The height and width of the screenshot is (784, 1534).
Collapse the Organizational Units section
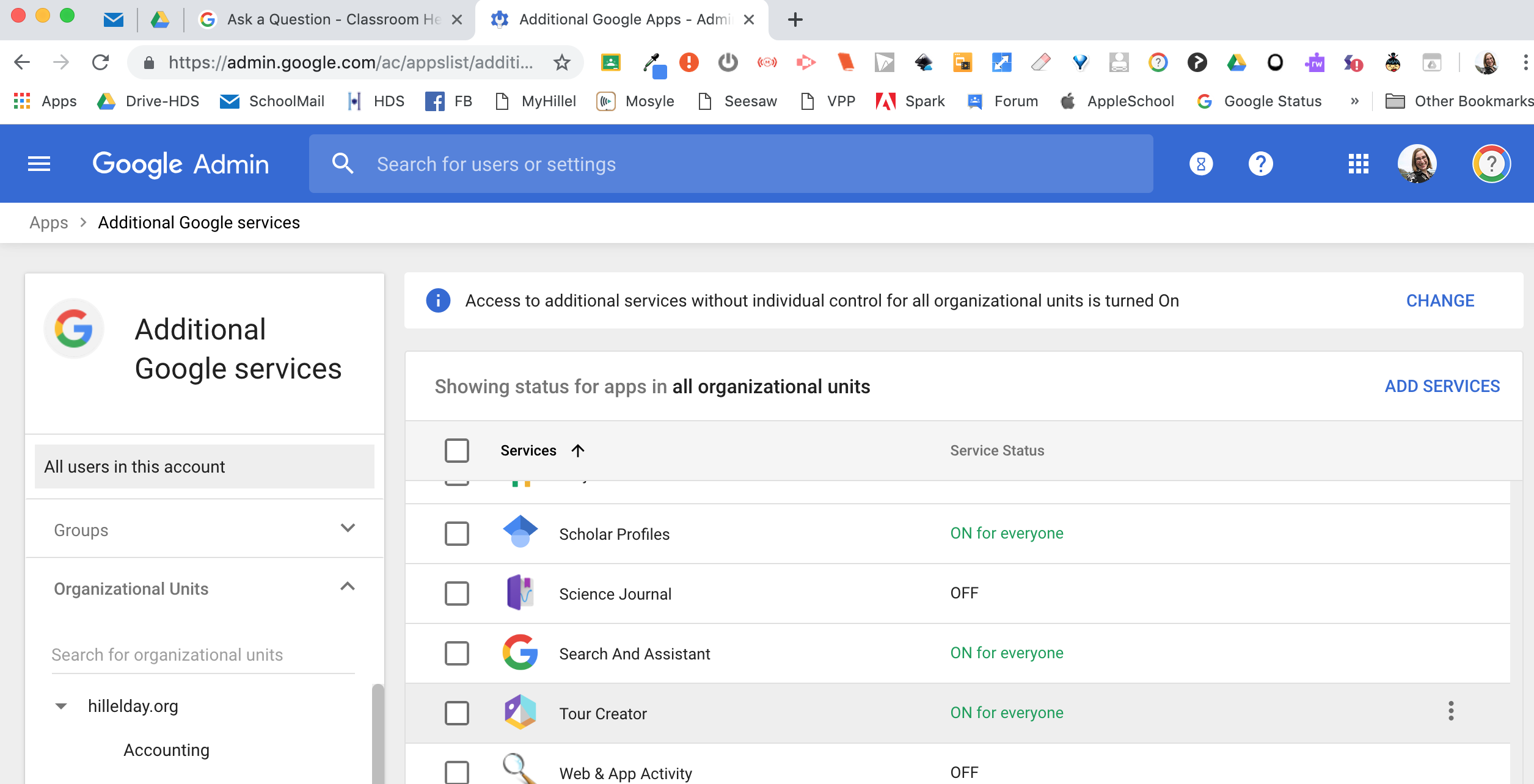tap(348, 587)
